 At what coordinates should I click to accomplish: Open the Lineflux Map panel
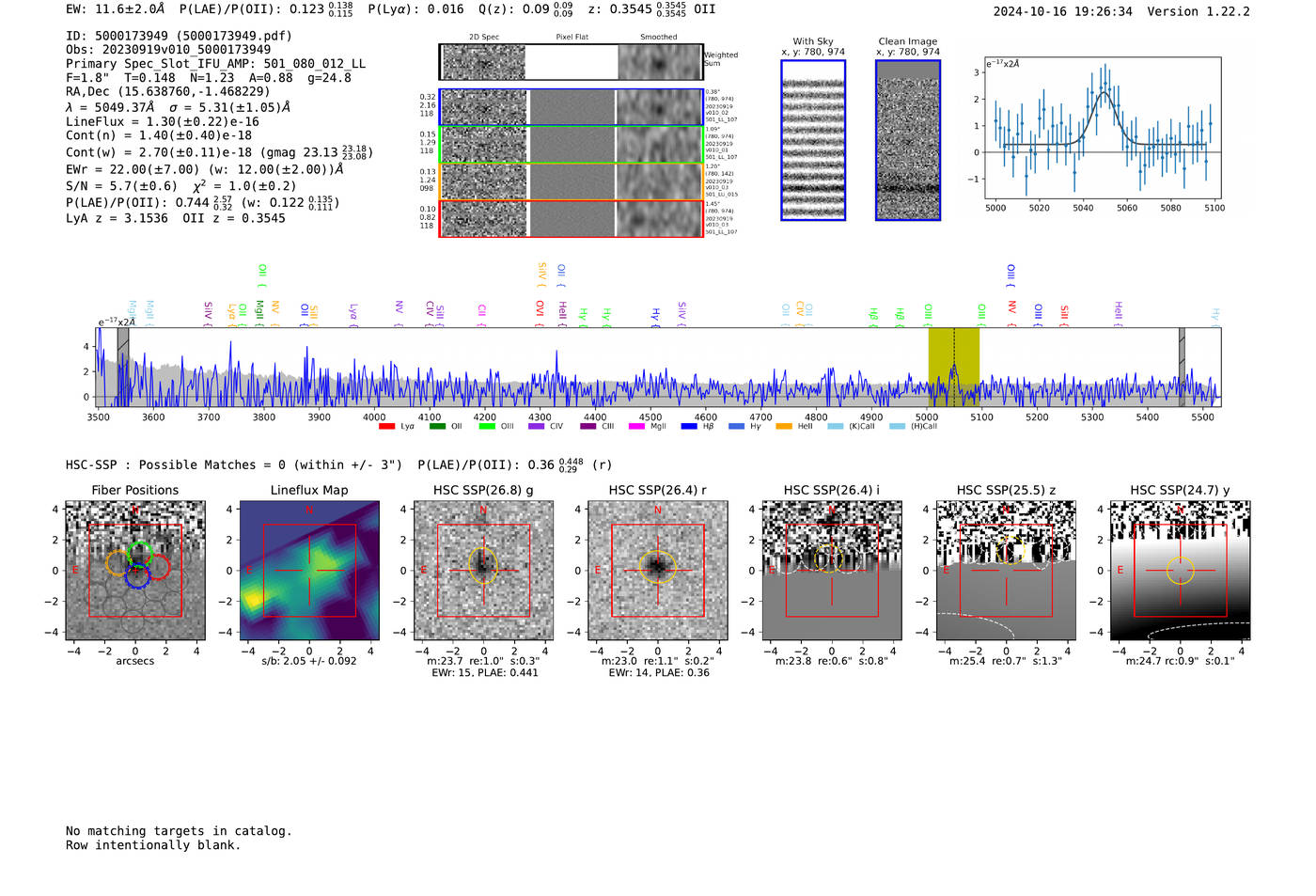tap(309, 571)
